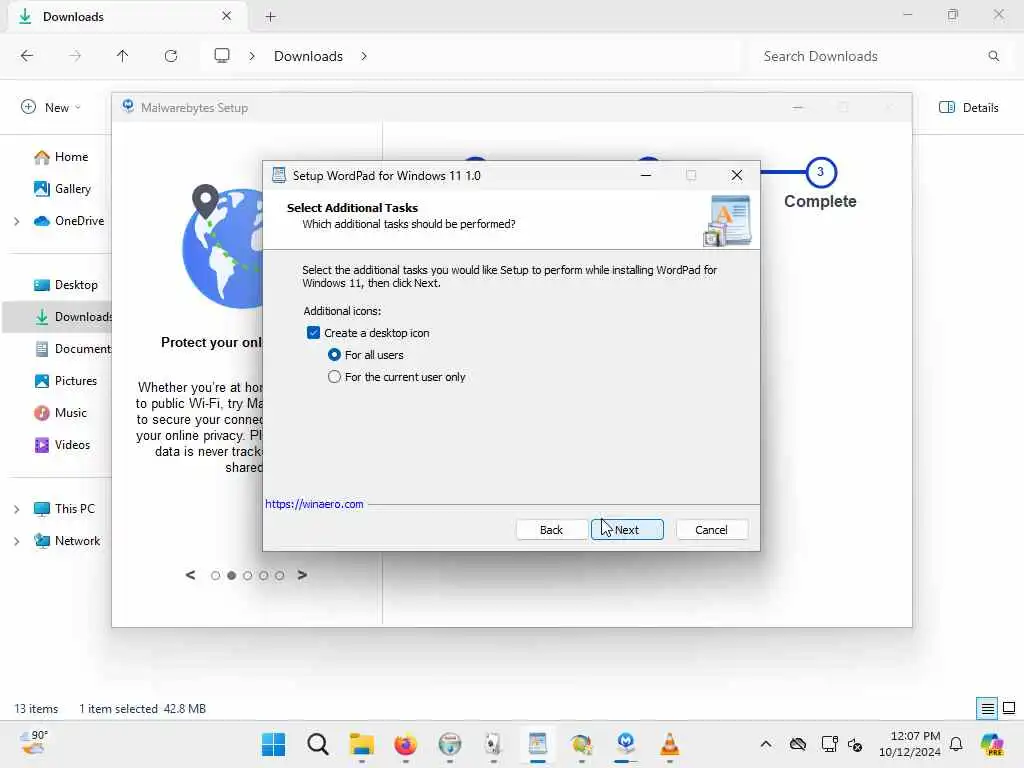The height and width of the screenshot is (768, 1024).
Task: Select first carousel dot in Malwarebytes Setup
Action: 215,575
